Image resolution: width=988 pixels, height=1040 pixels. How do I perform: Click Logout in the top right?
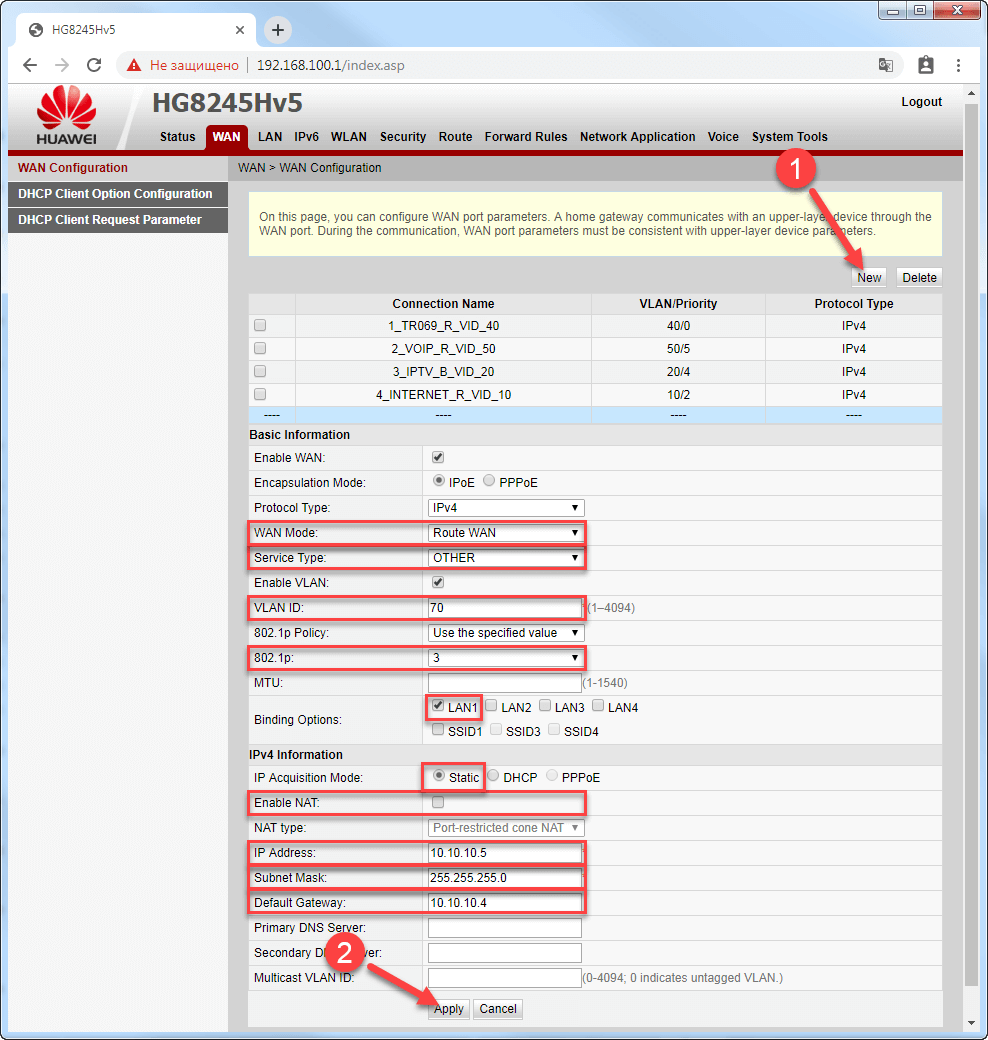click(x=921, y=101)
